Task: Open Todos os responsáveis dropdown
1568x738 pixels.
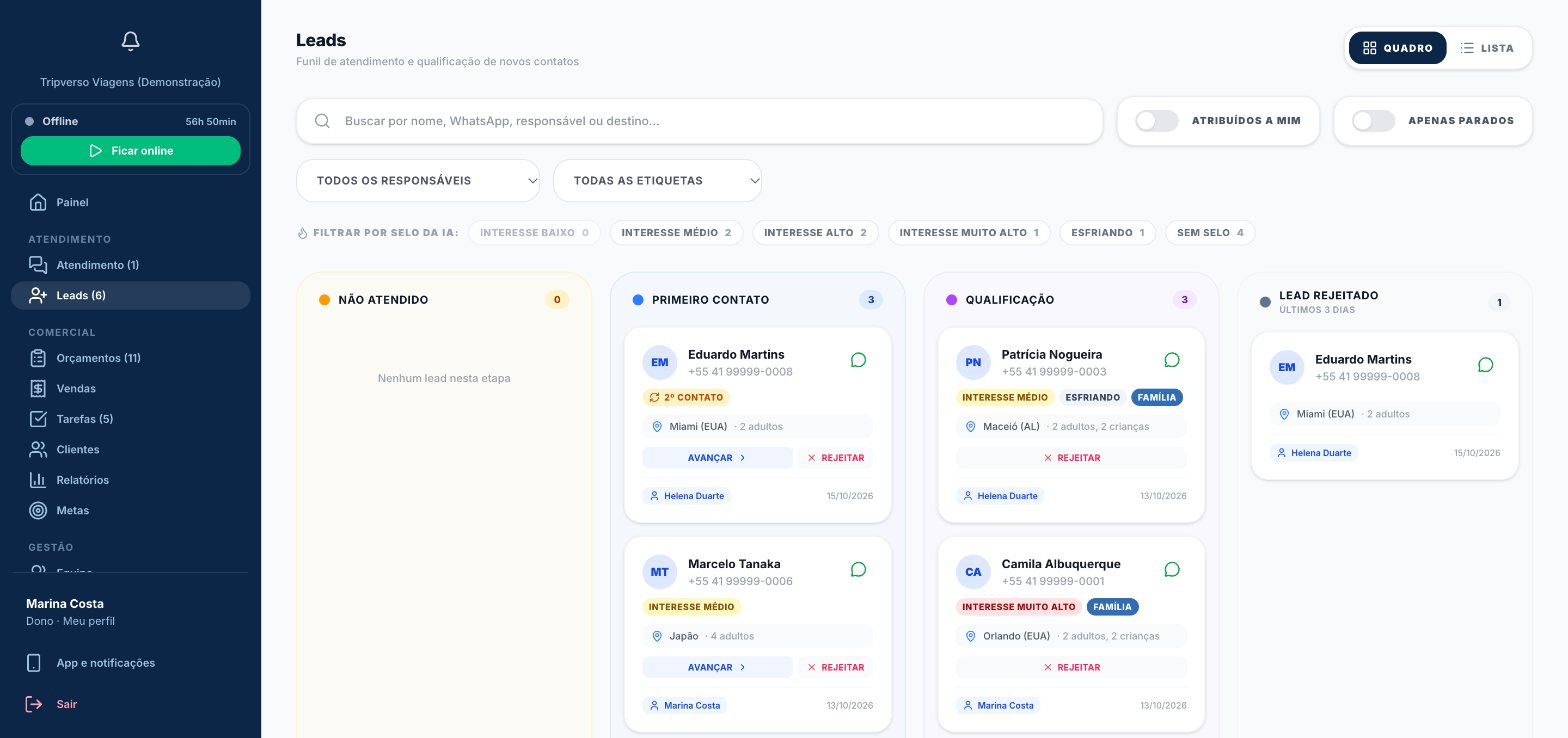Action: point(418,181)
